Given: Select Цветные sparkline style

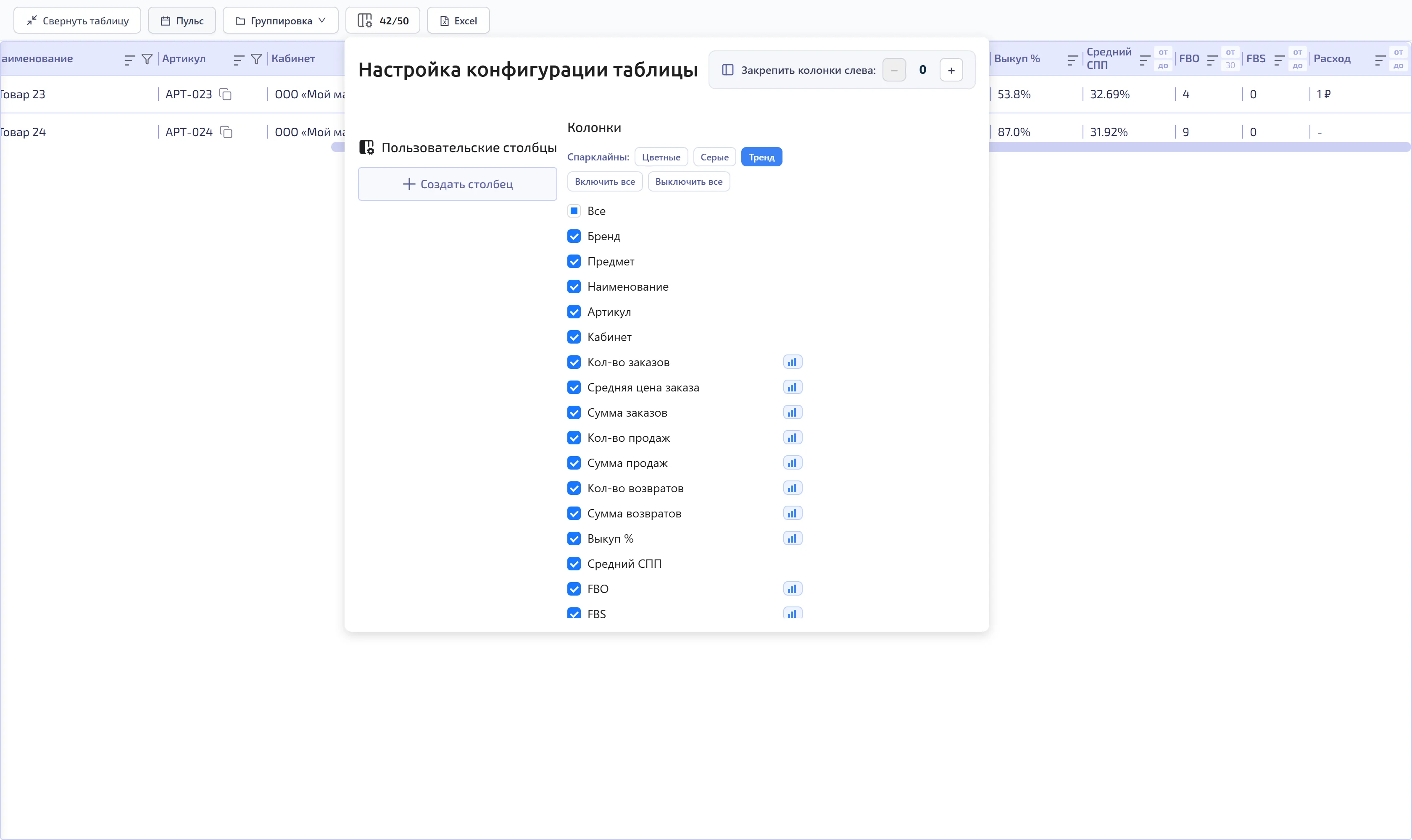Looking at the screenshot, I should (661, 157).
